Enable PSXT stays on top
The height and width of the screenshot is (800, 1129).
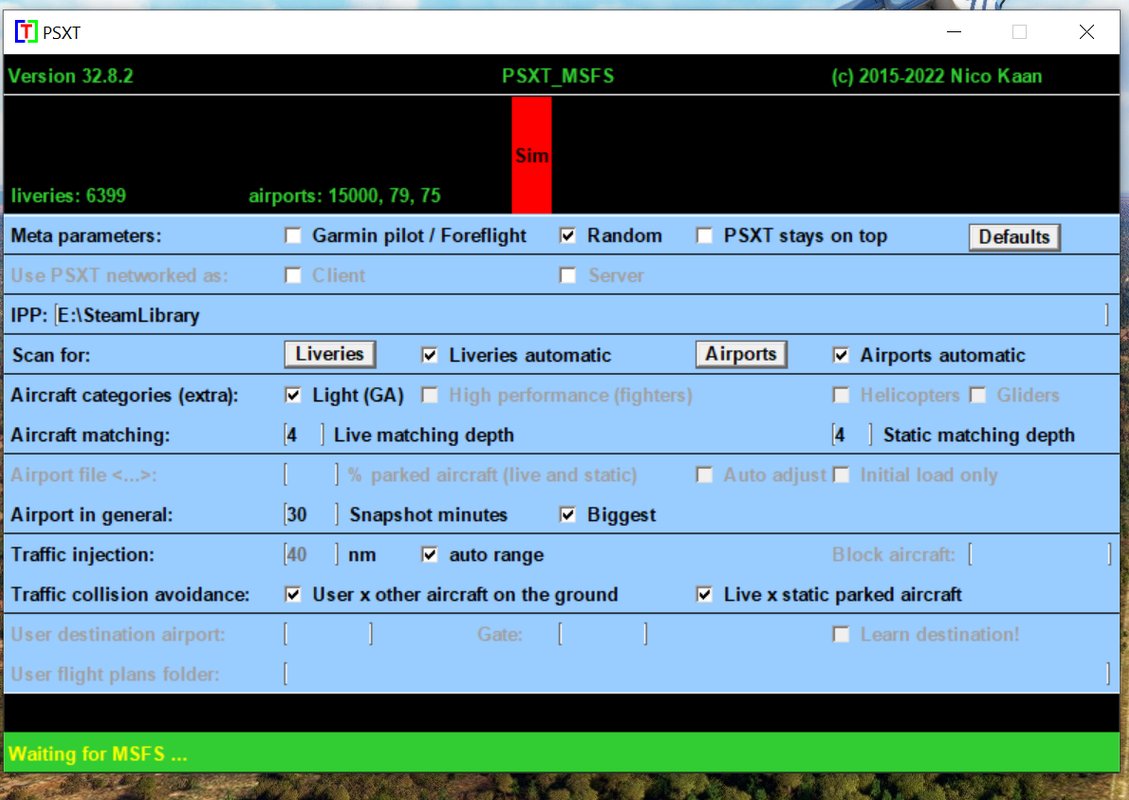pos(704,236)
